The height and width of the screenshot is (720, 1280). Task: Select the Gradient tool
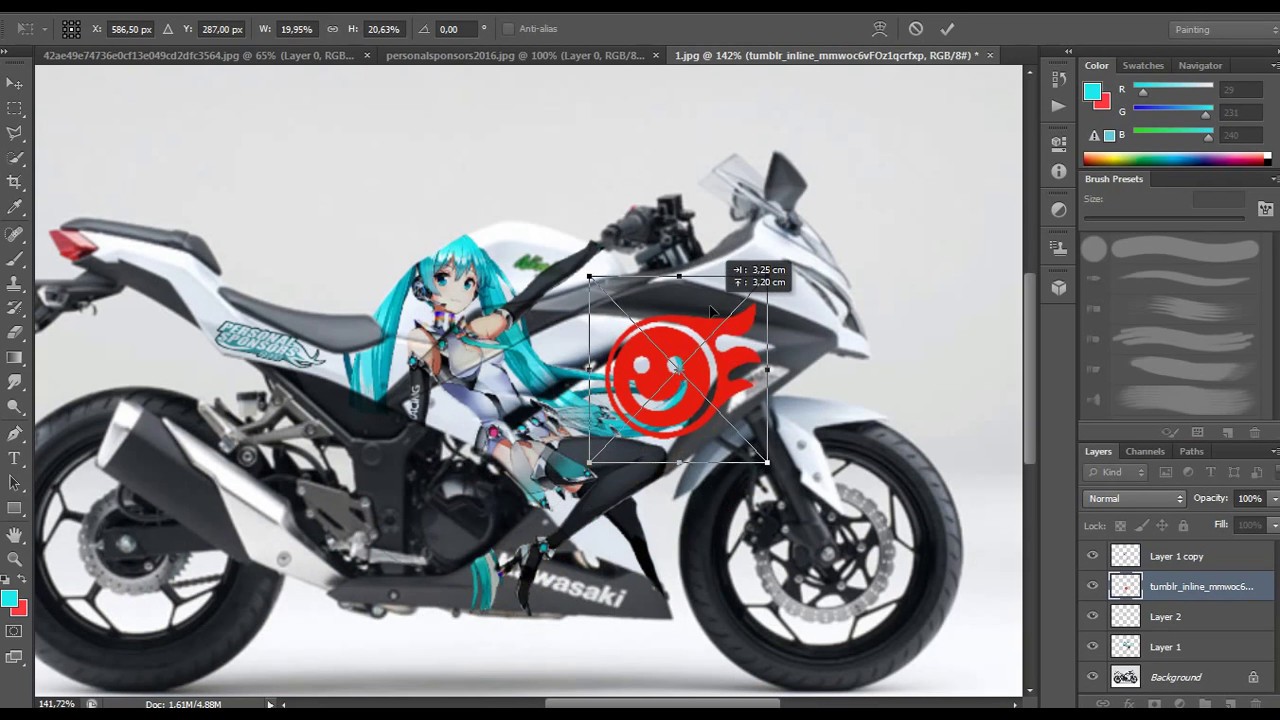click(14, 358)
